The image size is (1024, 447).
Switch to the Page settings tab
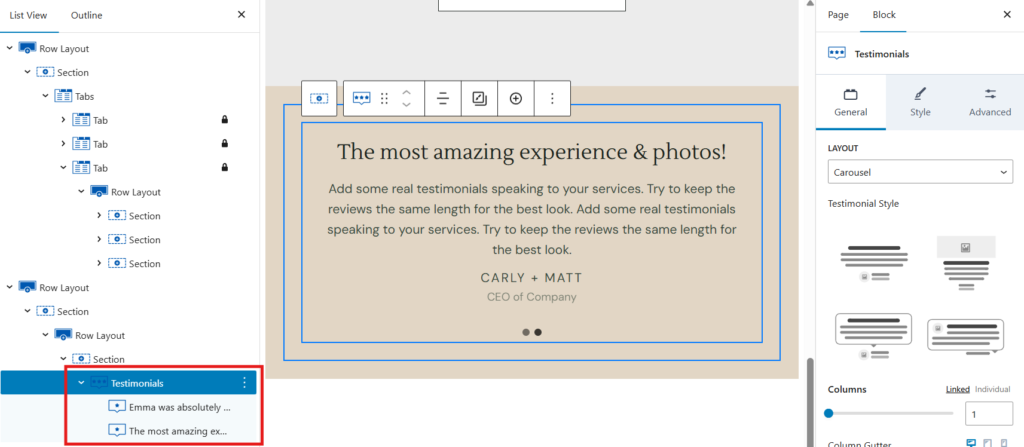tap(838, 15)
